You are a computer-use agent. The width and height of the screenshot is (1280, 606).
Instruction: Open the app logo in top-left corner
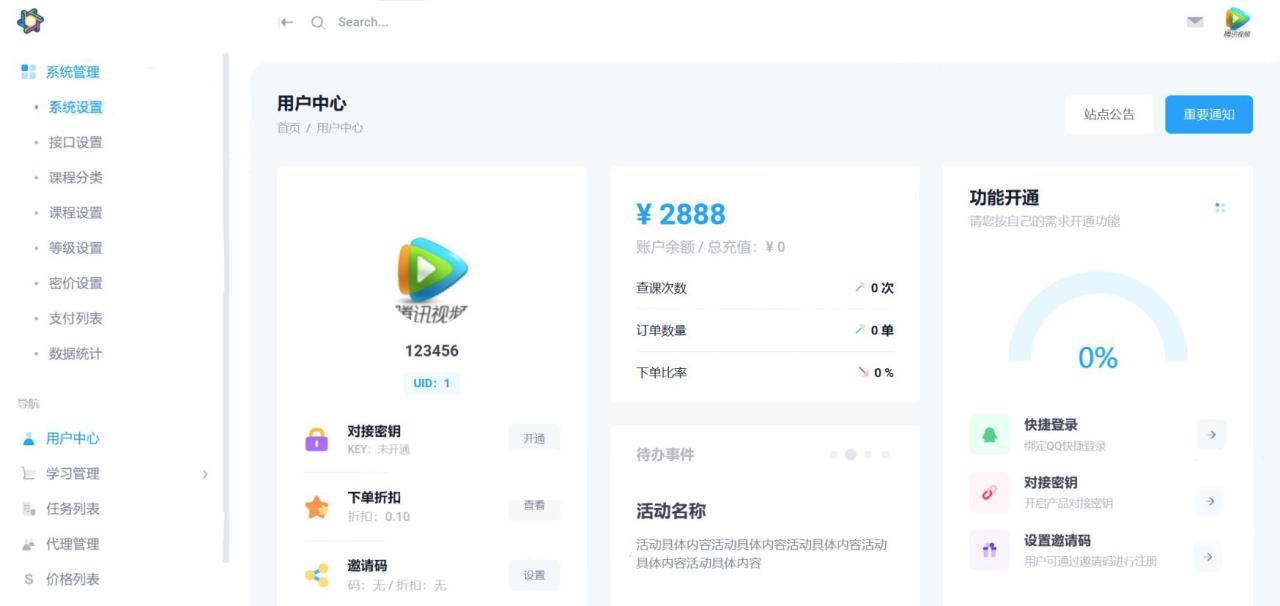30,21
